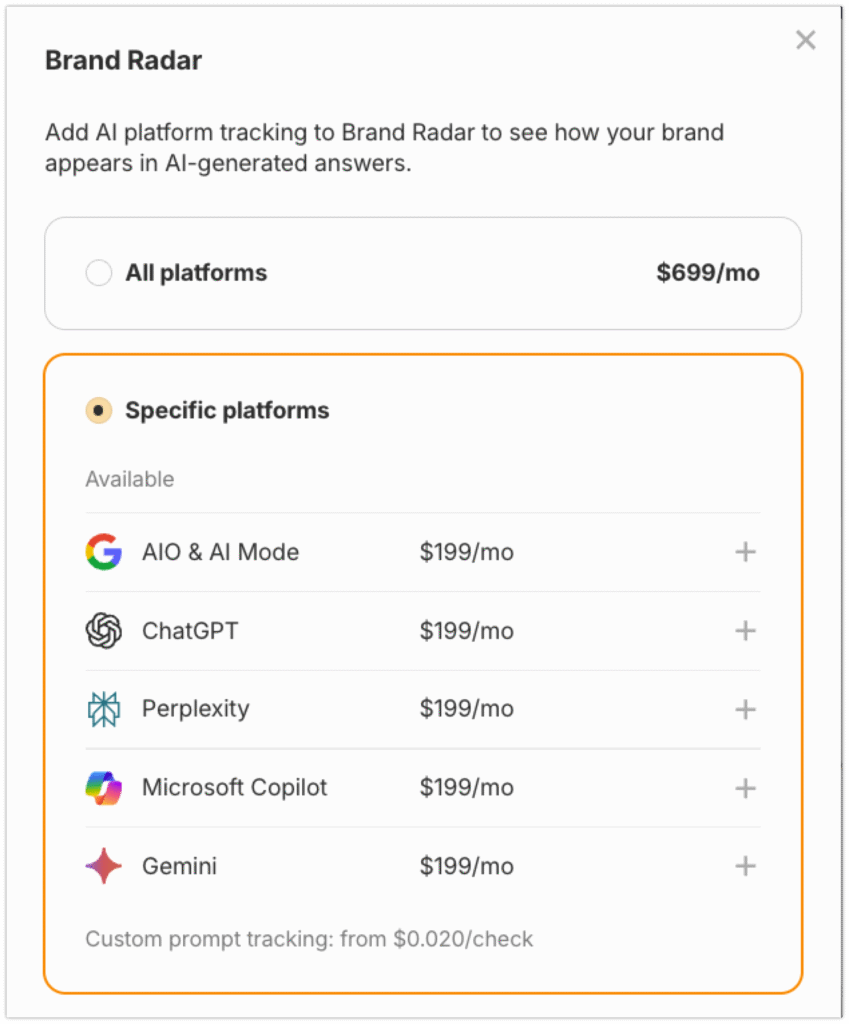Expand the Available platforms list
Image resolution: width=849 pixels, height=1024 pixels.
130,479
